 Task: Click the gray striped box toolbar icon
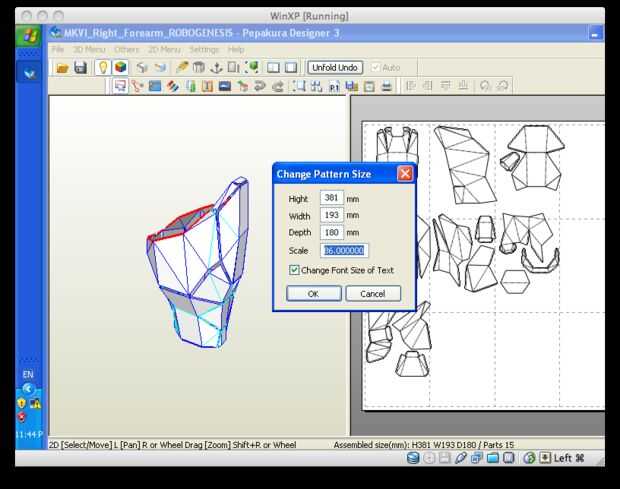coord(198,68)
